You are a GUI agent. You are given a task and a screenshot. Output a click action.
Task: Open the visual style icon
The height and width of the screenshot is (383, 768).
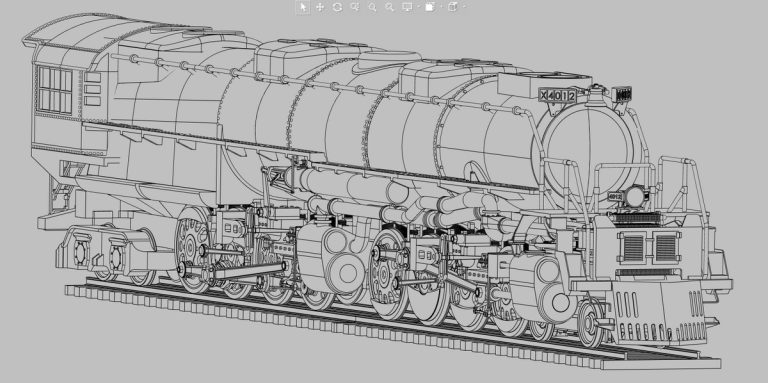coord(430,7)
